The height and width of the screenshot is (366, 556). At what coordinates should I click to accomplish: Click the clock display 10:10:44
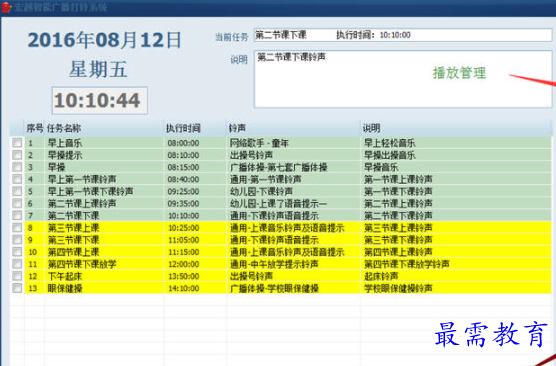pos(100,100)
